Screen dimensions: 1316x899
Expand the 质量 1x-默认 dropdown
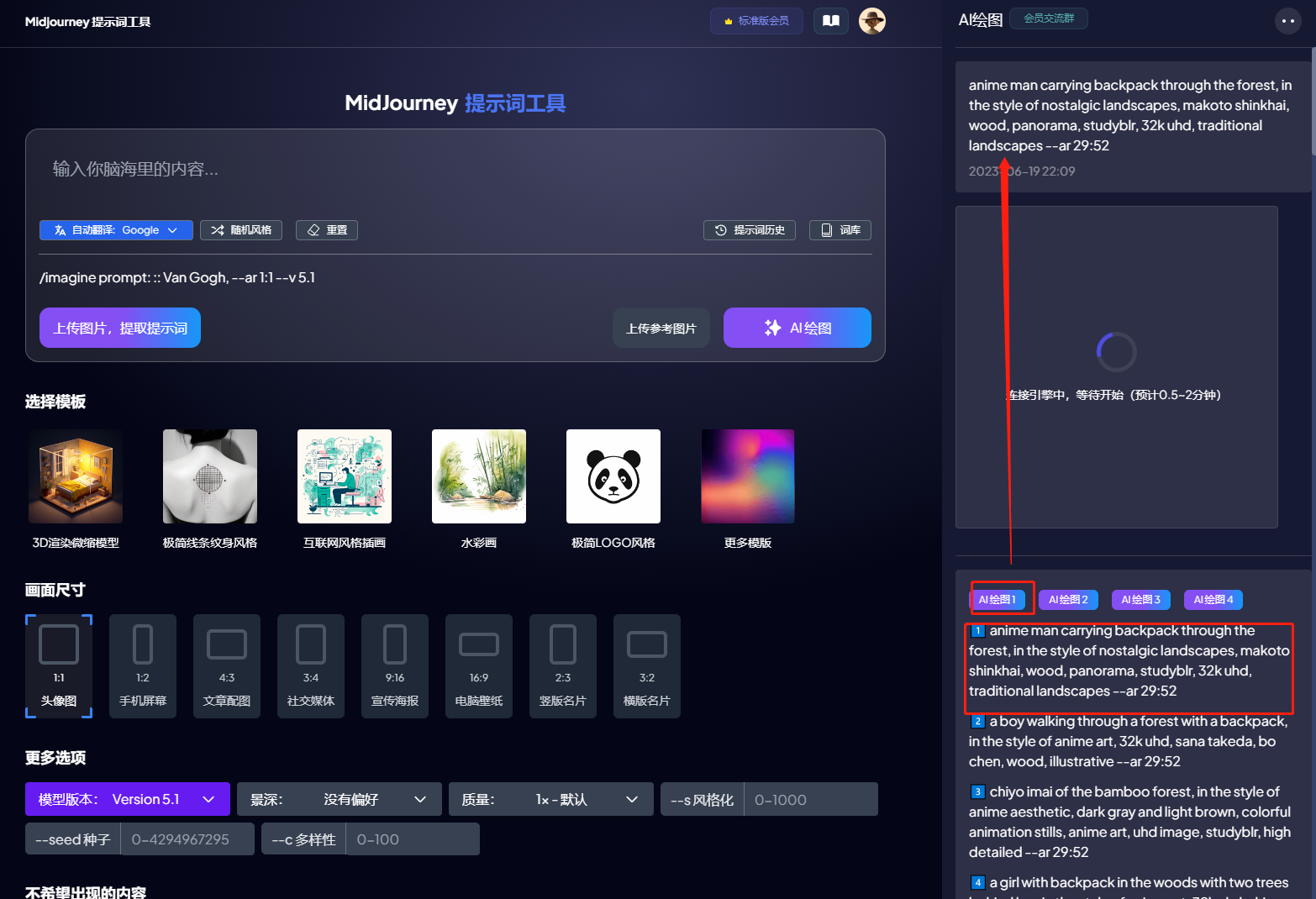click(551, 799)
